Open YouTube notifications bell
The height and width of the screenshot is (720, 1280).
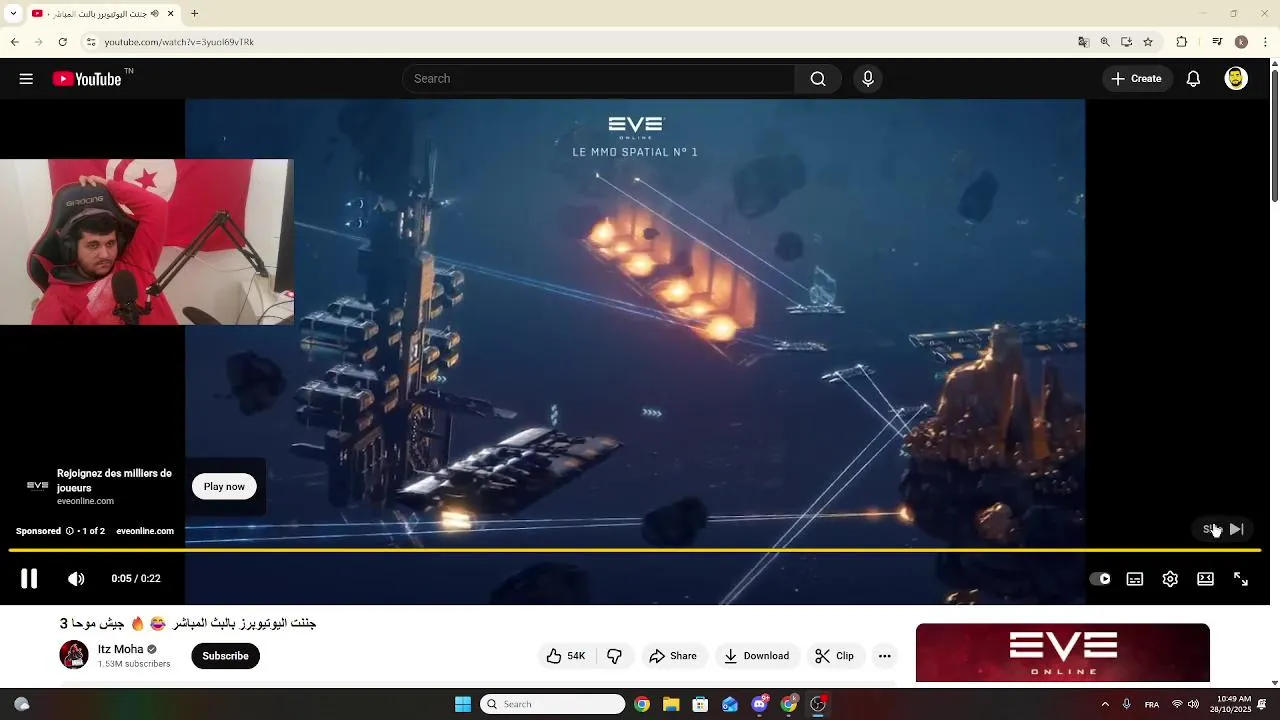point(1193,79)
